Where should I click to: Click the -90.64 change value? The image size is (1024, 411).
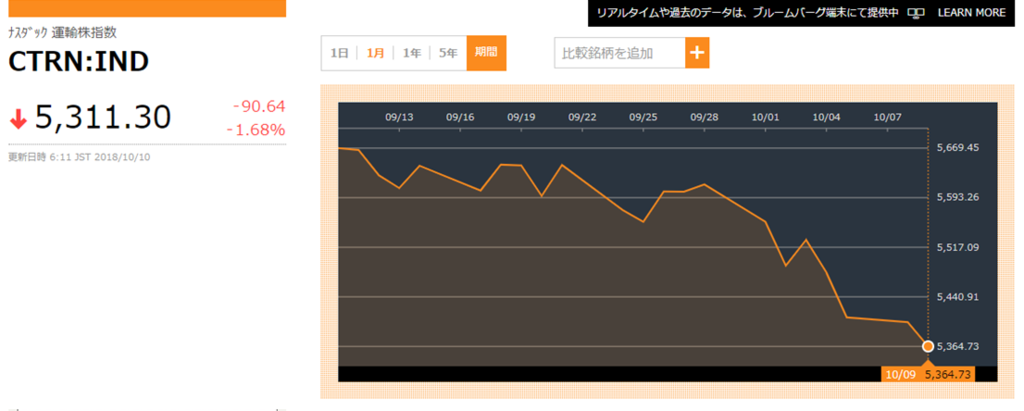pos(259,107)
